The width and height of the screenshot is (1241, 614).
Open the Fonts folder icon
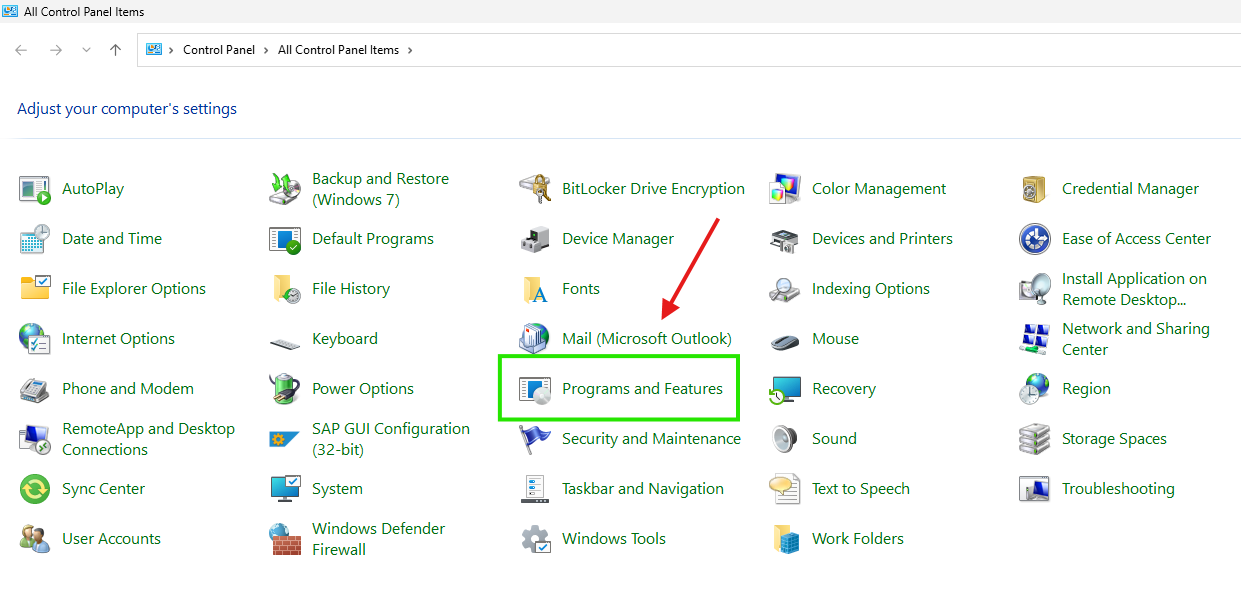(535, 289)
